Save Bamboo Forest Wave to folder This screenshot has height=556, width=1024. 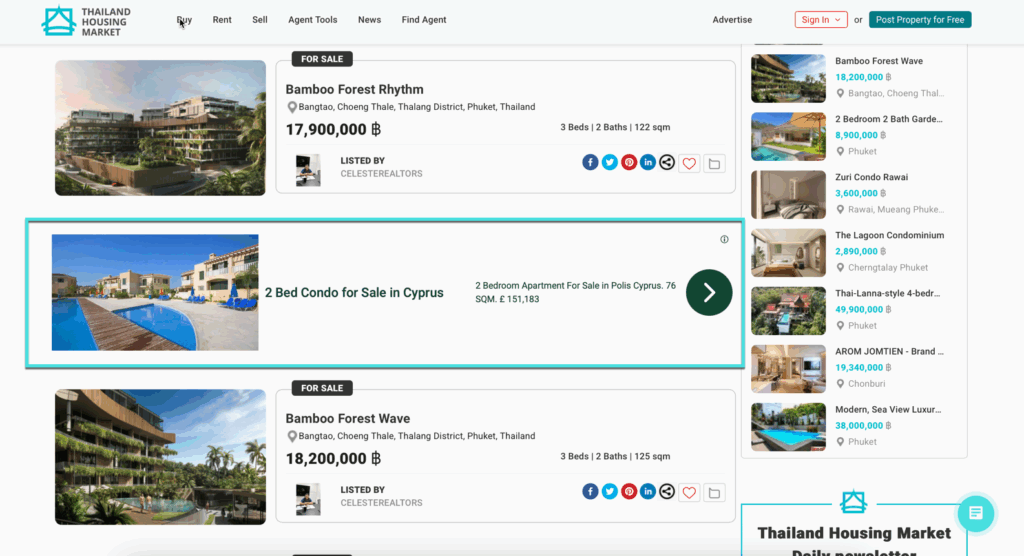click(x=714, y=492)
